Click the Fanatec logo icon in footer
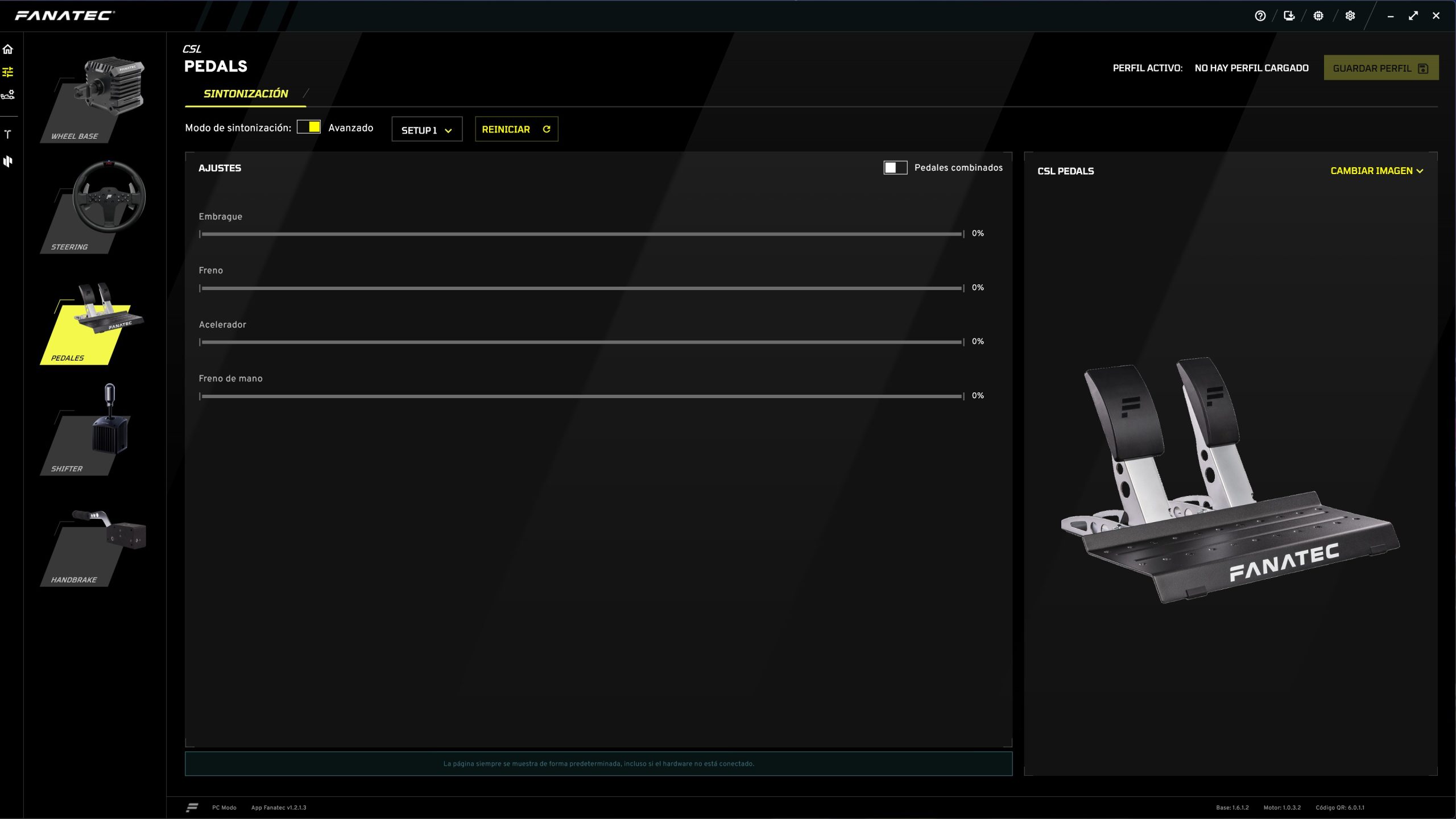The height and width of the screenshot is (819, 1456). coord(192,807)
